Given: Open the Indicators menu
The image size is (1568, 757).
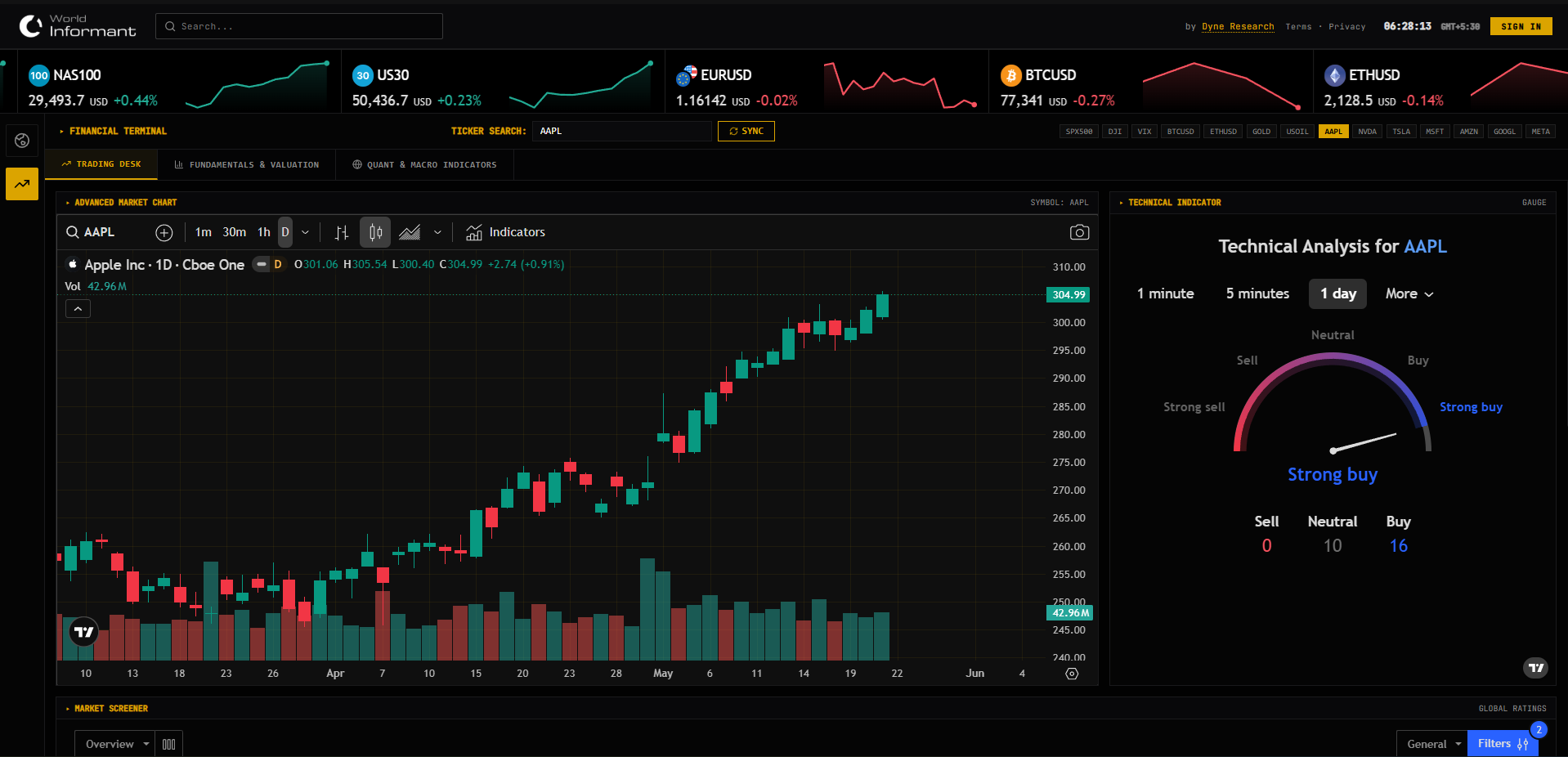Looking at the screenshot, I should click(505, 233).
